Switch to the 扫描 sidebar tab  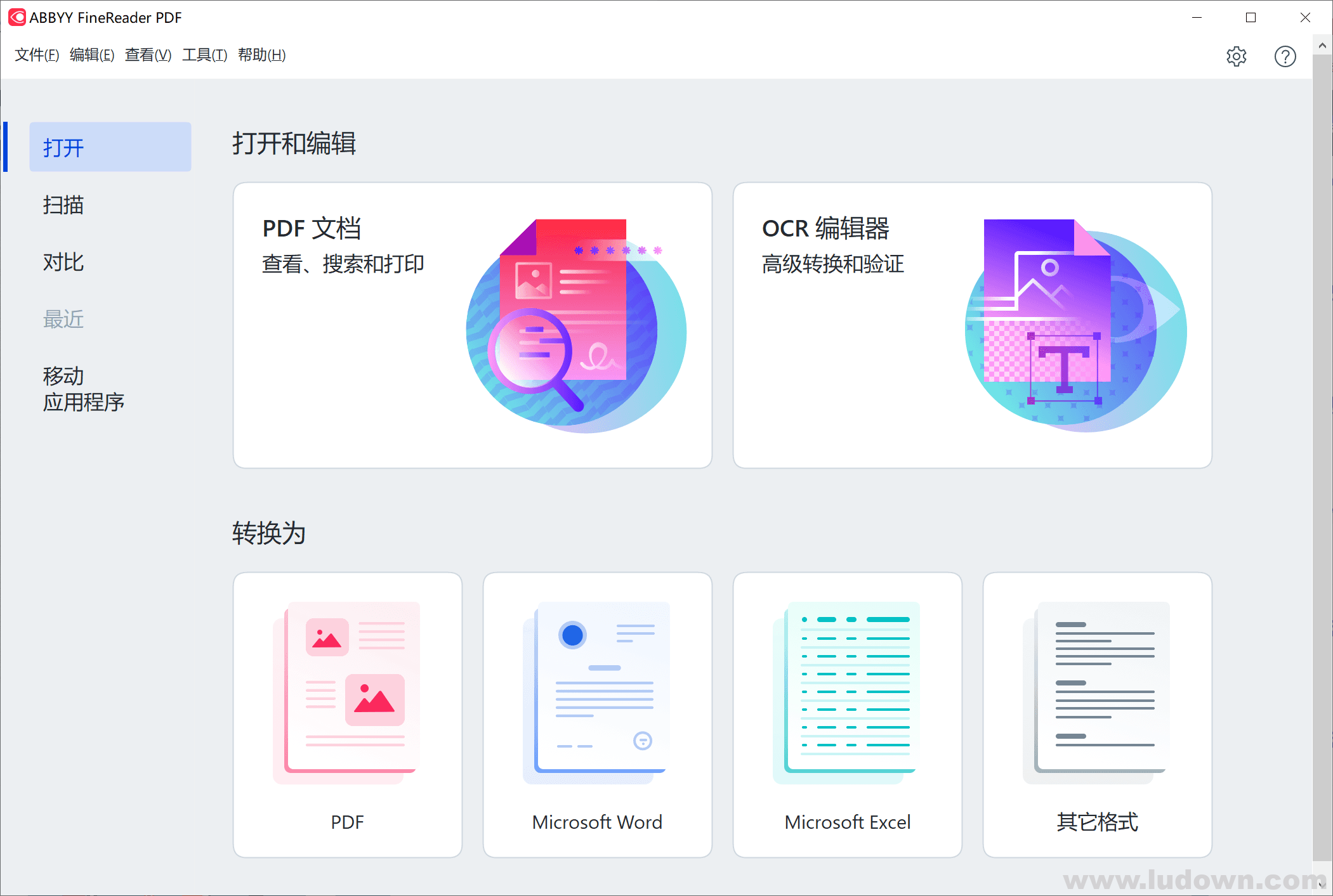coord(63,205)
